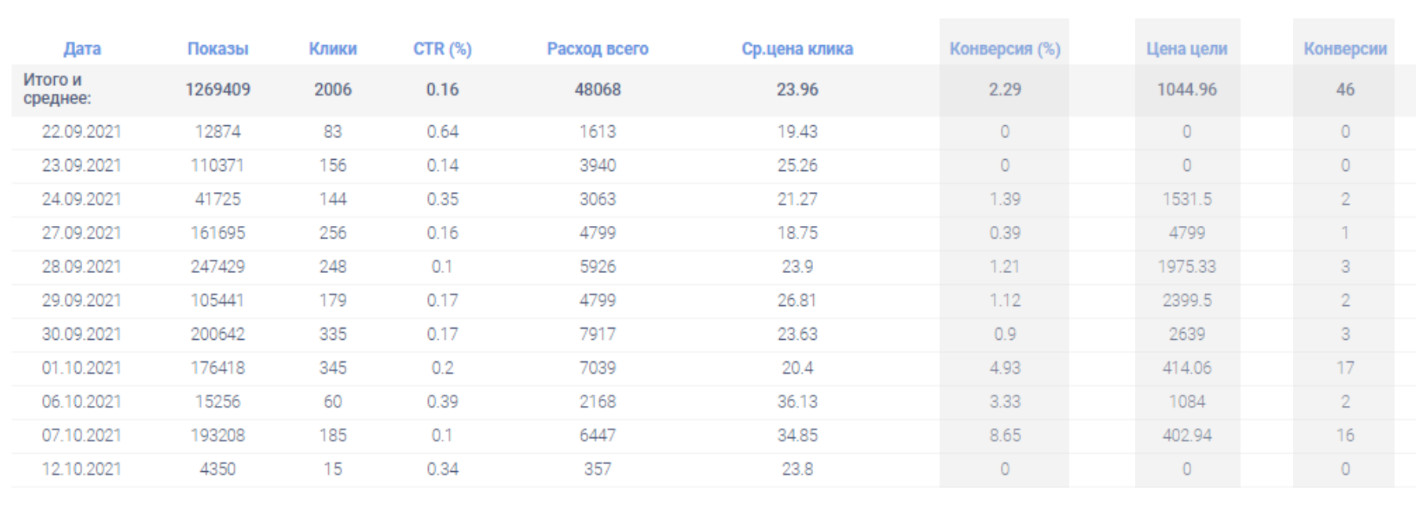Click the 24.09.2021 date cell
The image size is (1416, 523).
[82, 199]
